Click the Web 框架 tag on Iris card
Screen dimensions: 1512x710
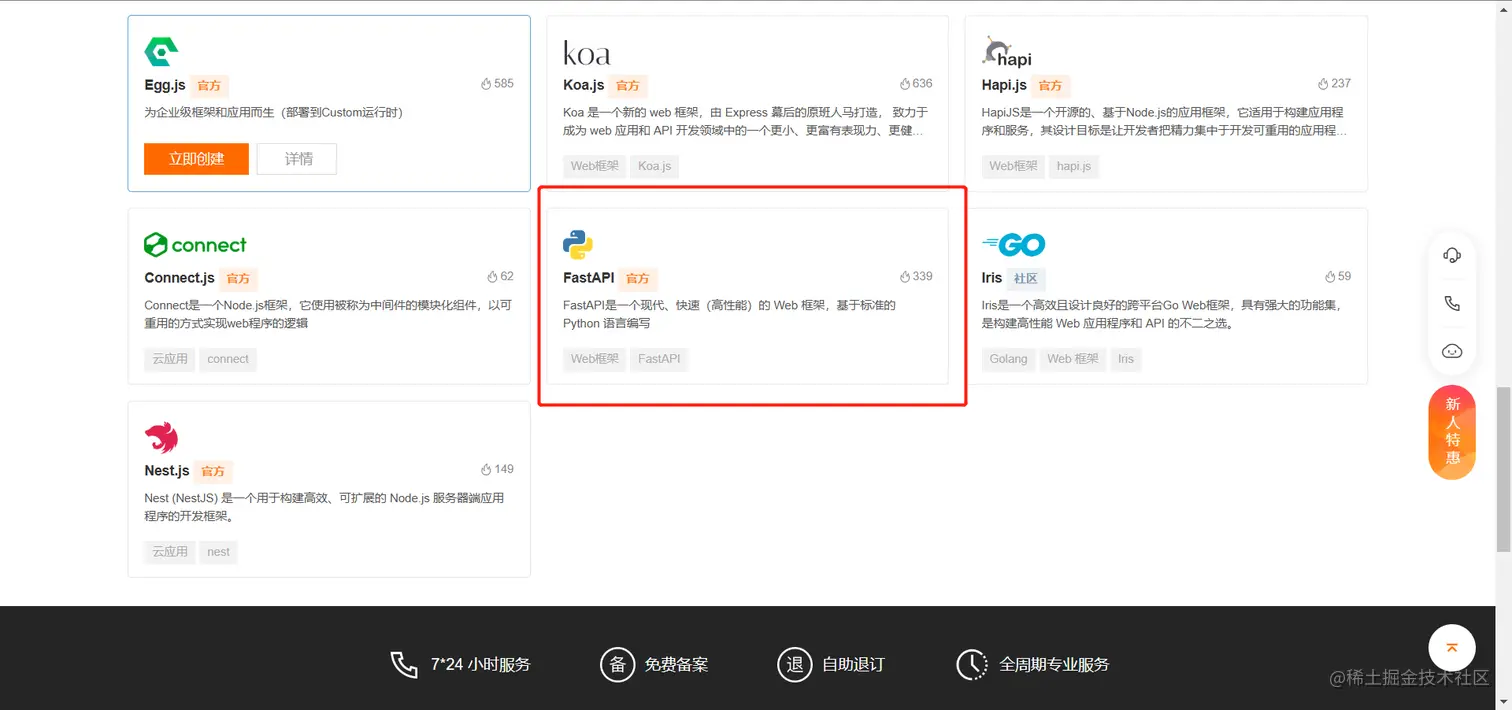tap(1073, 359)
